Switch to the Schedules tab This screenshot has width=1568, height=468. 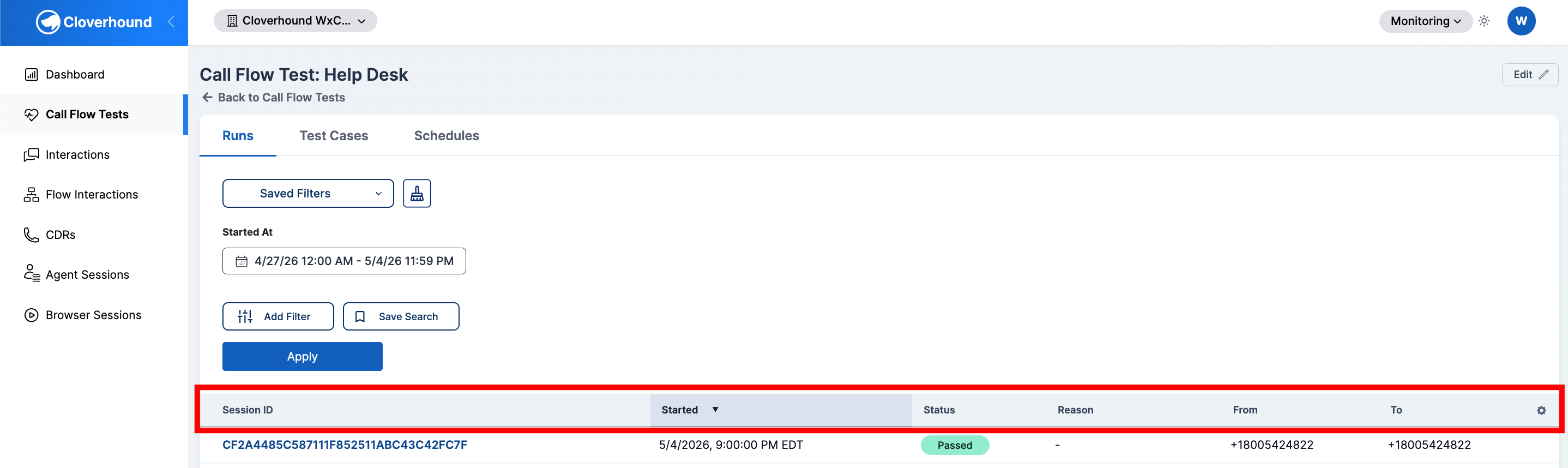click(x=446, y=136)
